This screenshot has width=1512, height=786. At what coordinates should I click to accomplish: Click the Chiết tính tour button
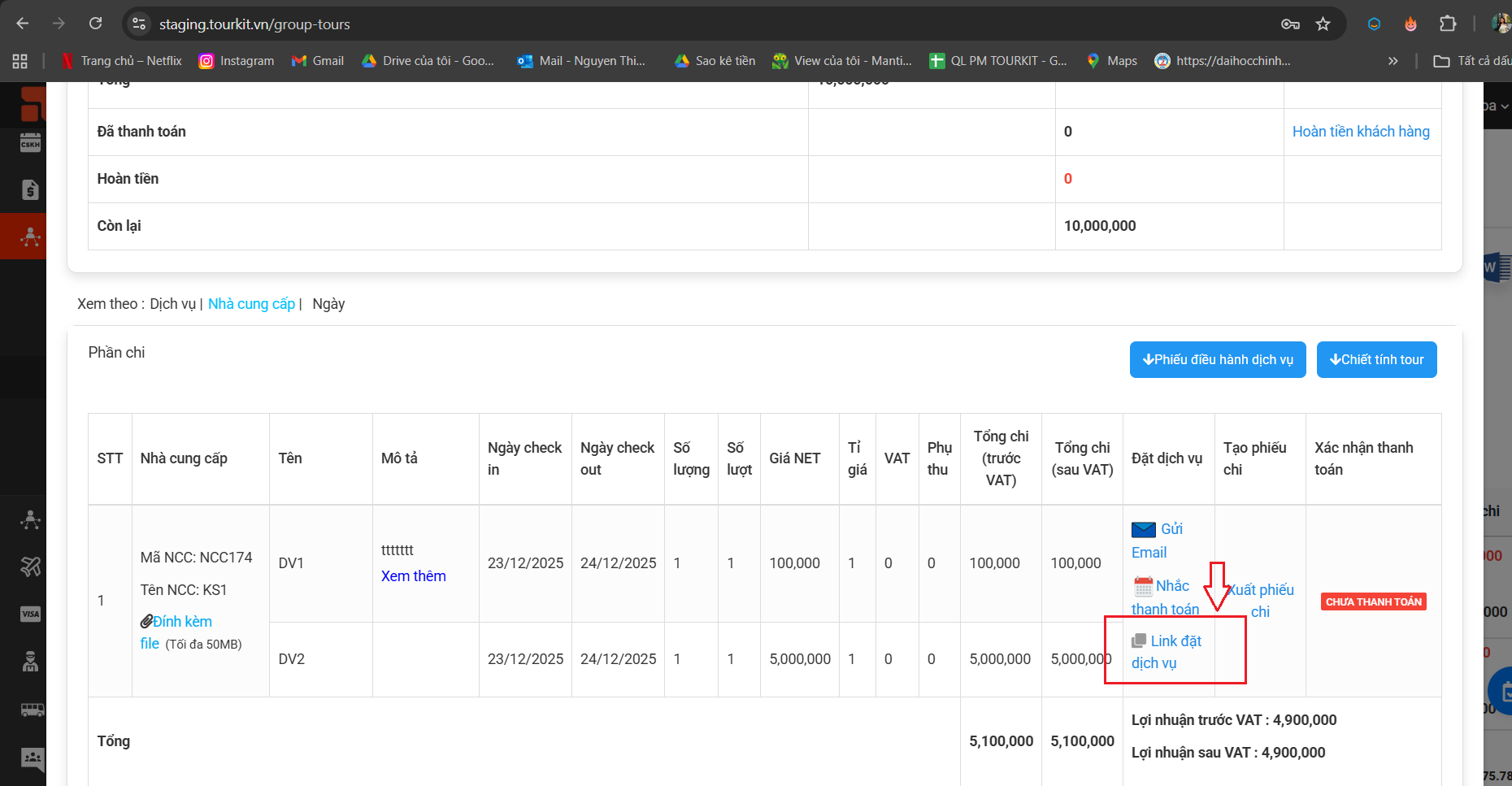point(1376,360)
